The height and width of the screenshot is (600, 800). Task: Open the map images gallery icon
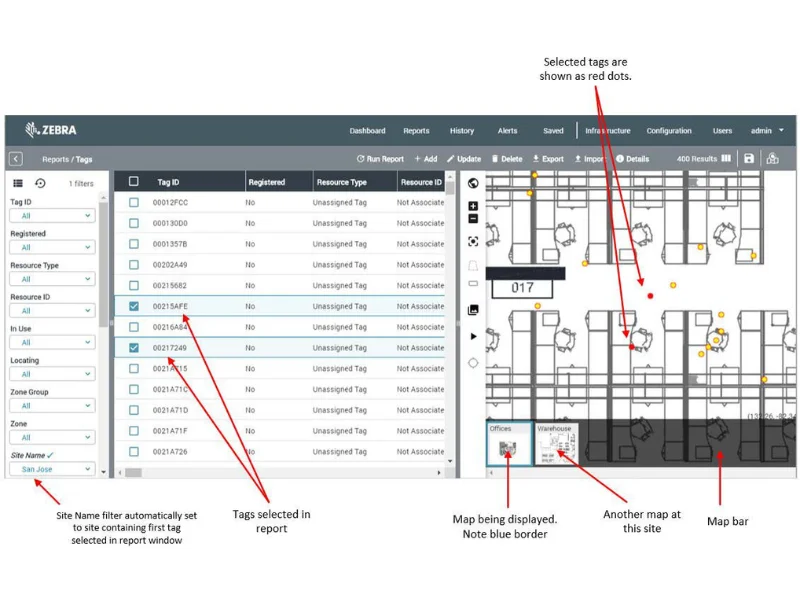point(473,310)
